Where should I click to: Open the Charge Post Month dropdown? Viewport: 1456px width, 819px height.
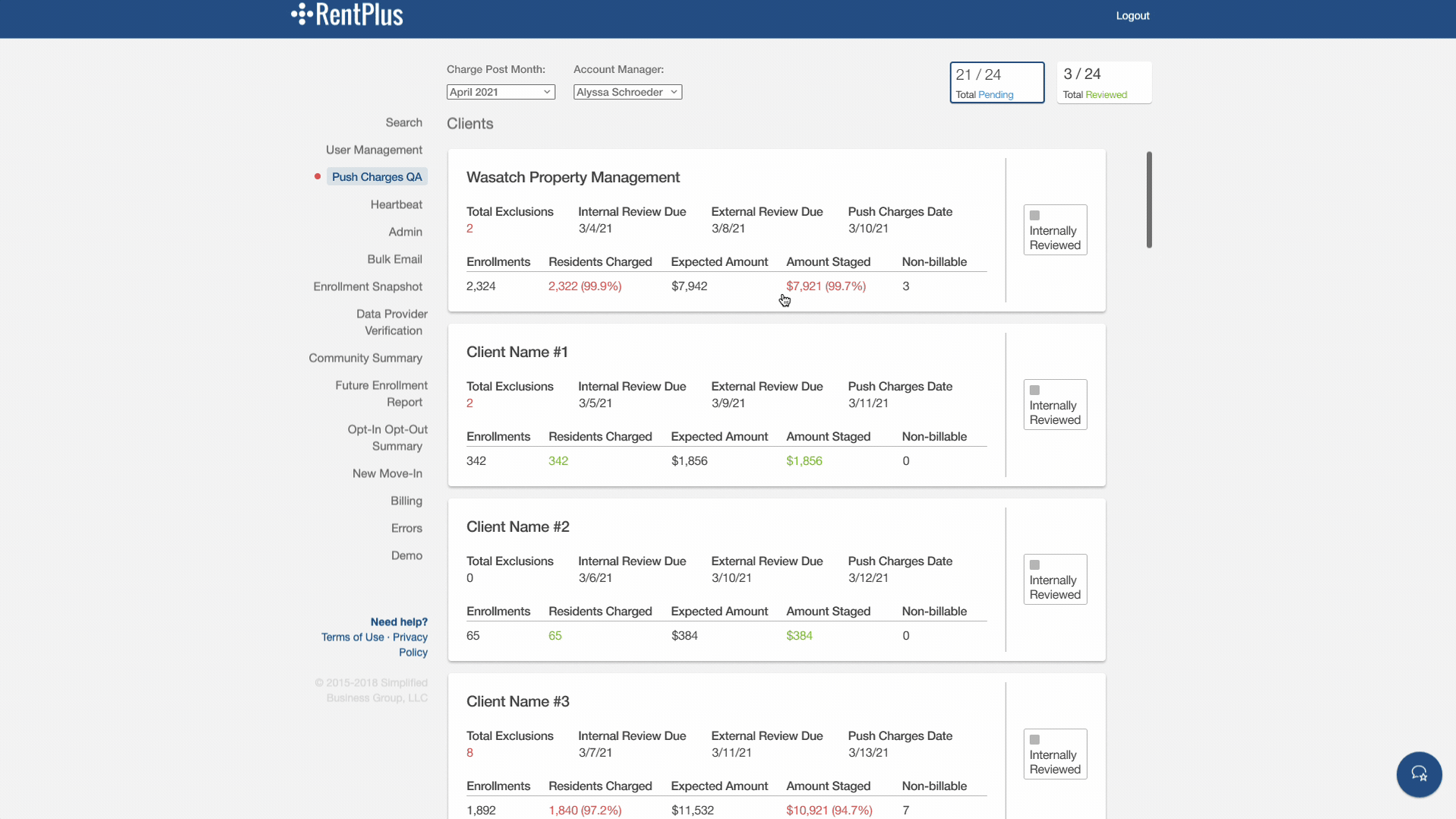pos(501,92)
